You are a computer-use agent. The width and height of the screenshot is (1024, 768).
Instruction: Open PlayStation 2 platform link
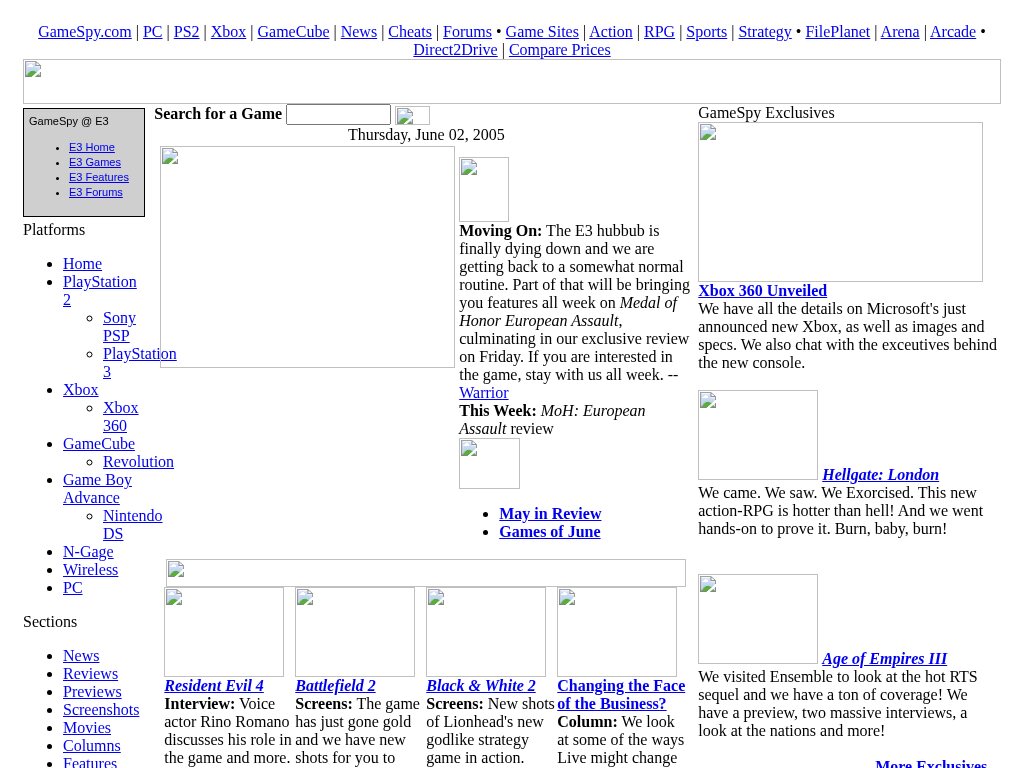click(x=99, y=291)
